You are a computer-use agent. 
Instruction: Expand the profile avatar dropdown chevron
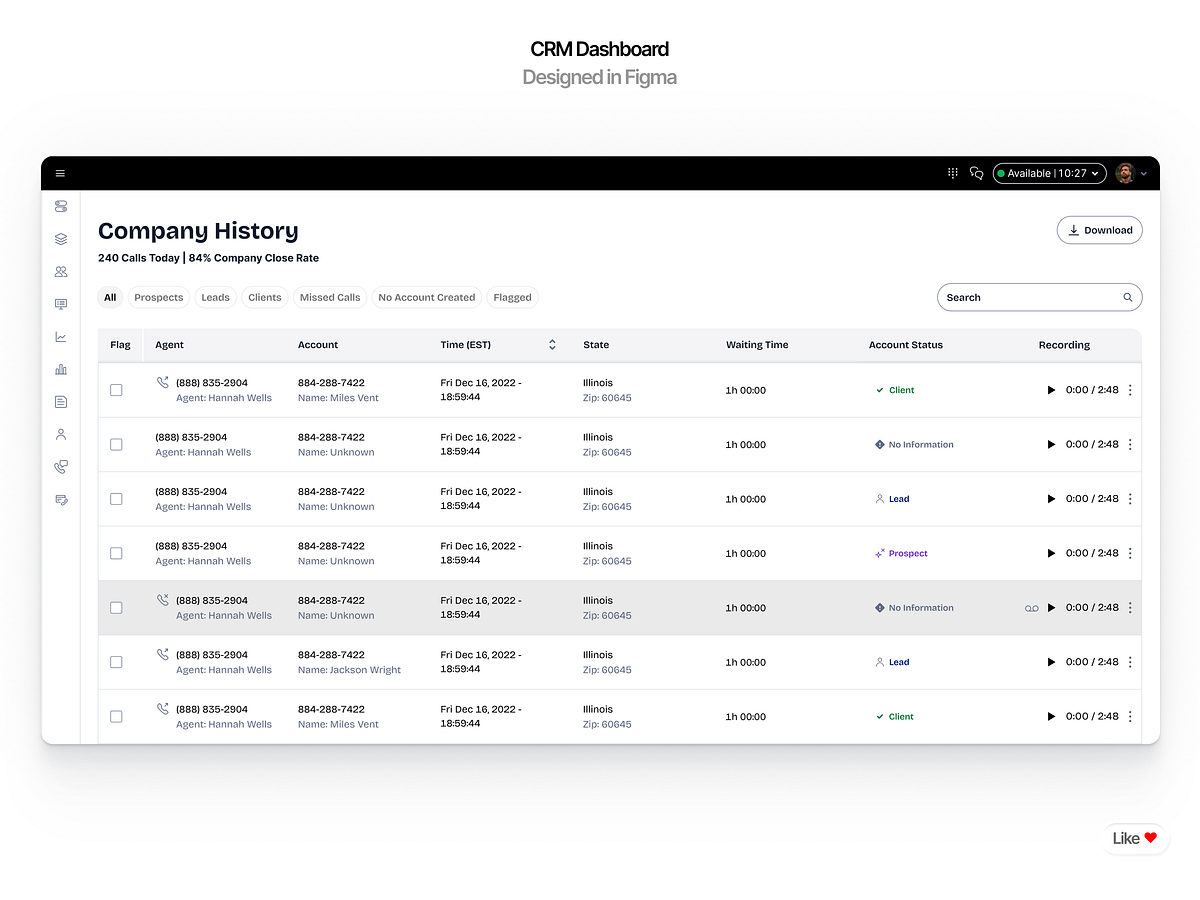pyautogui.click(x=1143, y=173)
